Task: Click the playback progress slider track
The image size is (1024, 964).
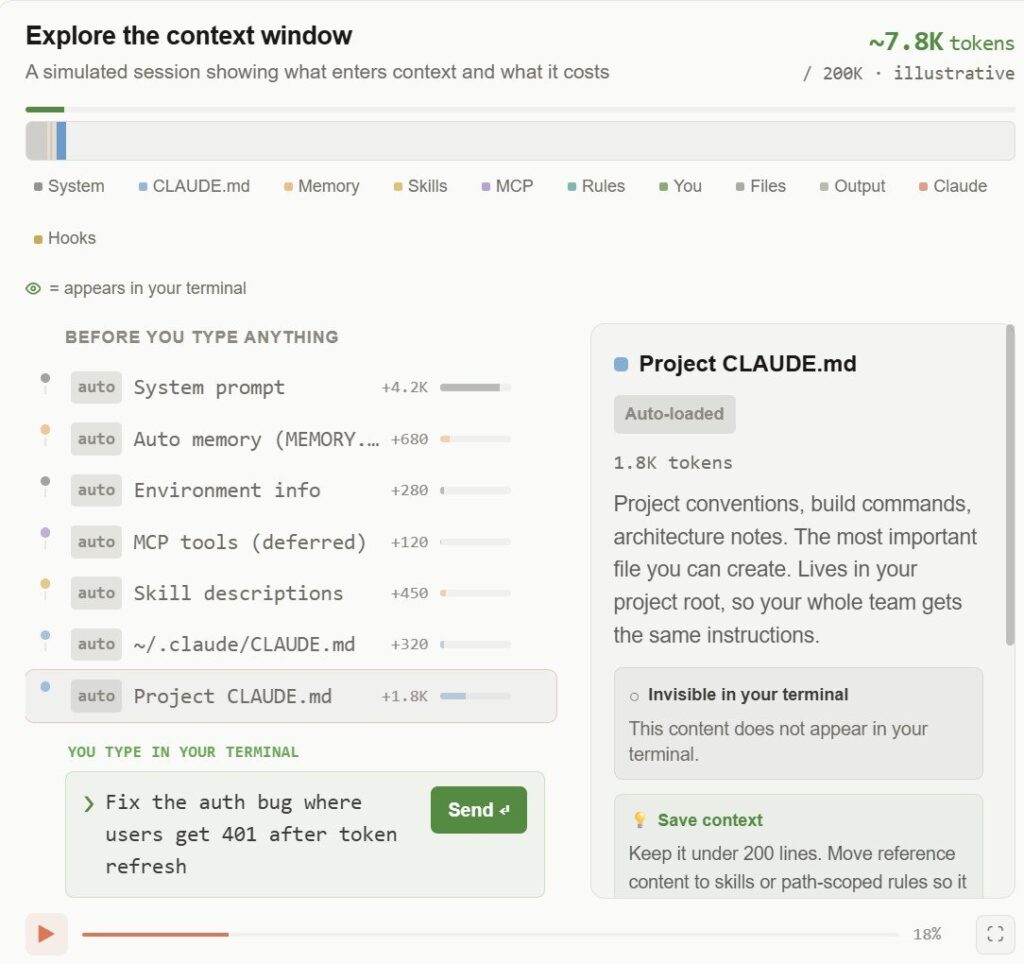Action: [x=490, y=935]
